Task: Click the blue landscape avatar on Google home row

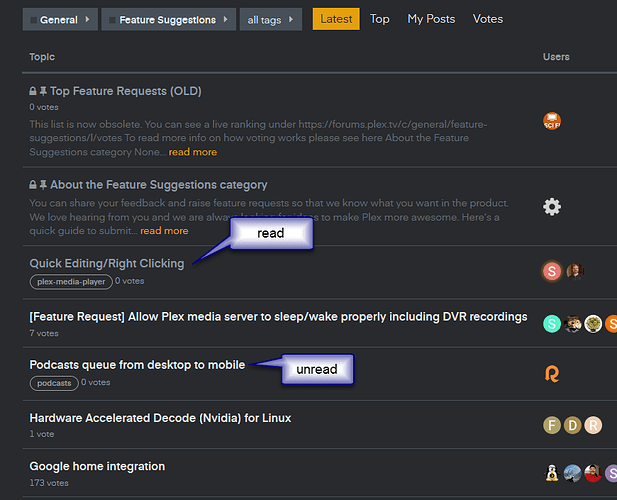Action: coord(573,473)
